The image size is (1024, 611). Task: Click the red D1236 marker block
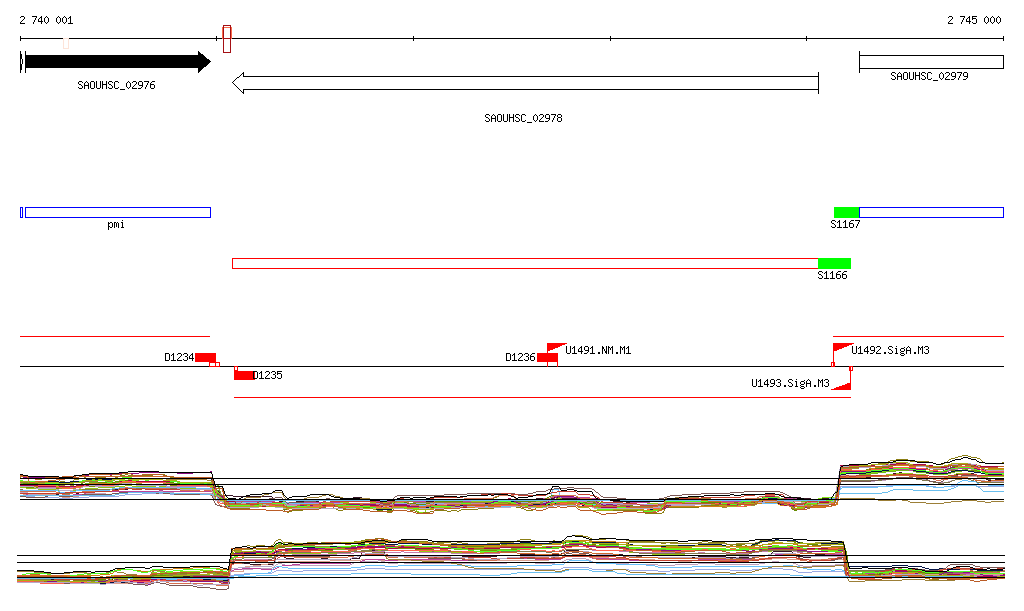tap(547, 358)
